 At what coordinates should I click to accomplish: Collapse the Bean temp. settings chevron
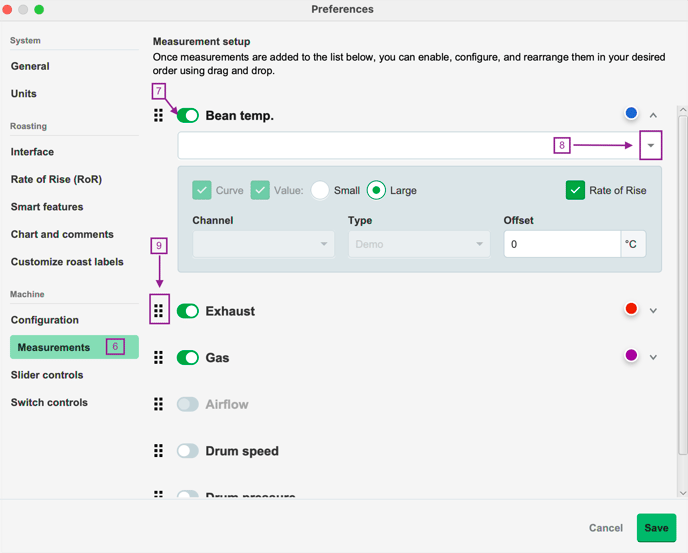point(653,115)
